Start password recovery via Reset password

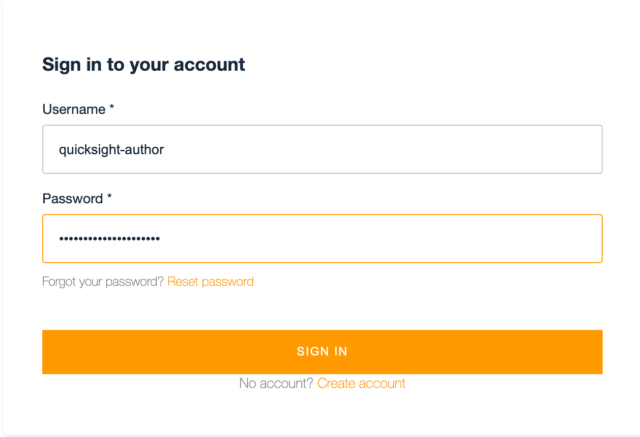coord(210,282)
